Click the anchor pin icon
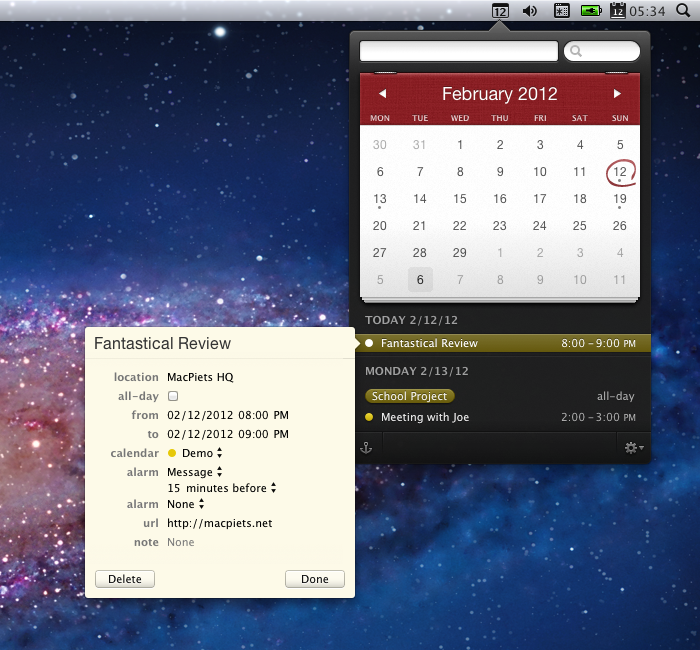This screenshot has width=700, height=650. click(x=366, y=447)
